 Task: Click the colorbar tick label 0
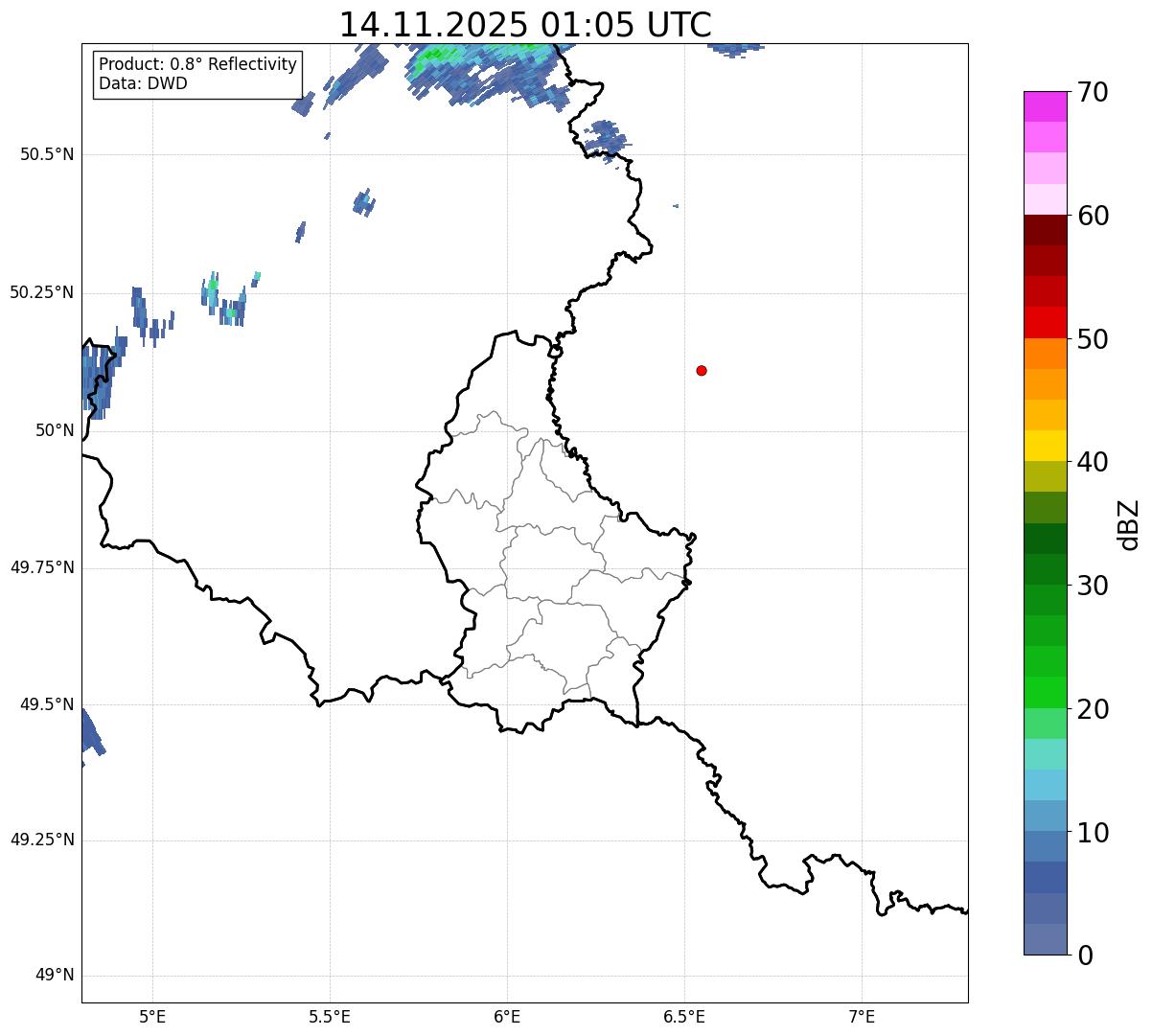click(x=1085, y=955)
